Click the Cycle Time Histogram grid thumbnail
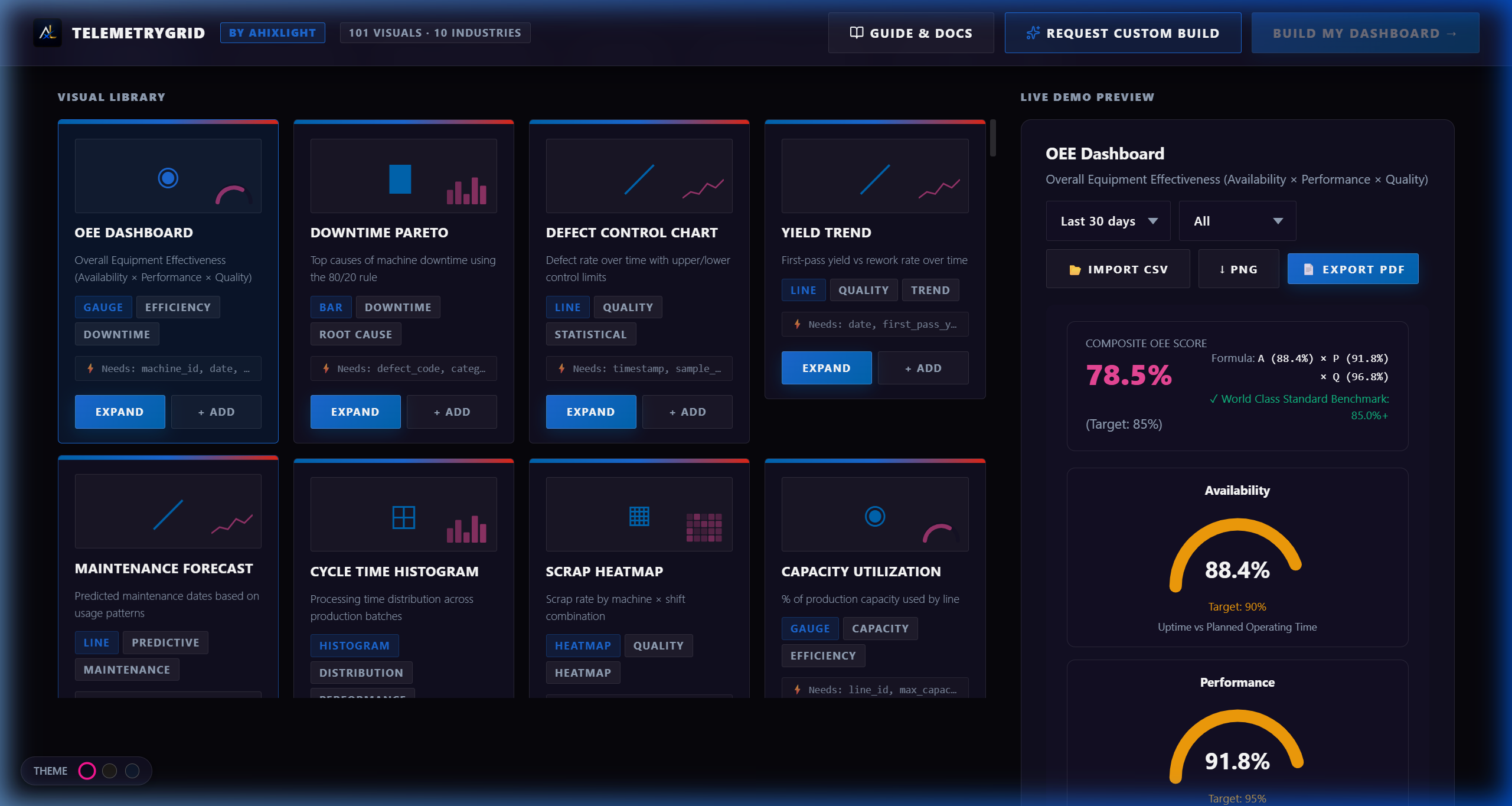The height and width of the screenshot is (806, 1512). tap(403, 514)
